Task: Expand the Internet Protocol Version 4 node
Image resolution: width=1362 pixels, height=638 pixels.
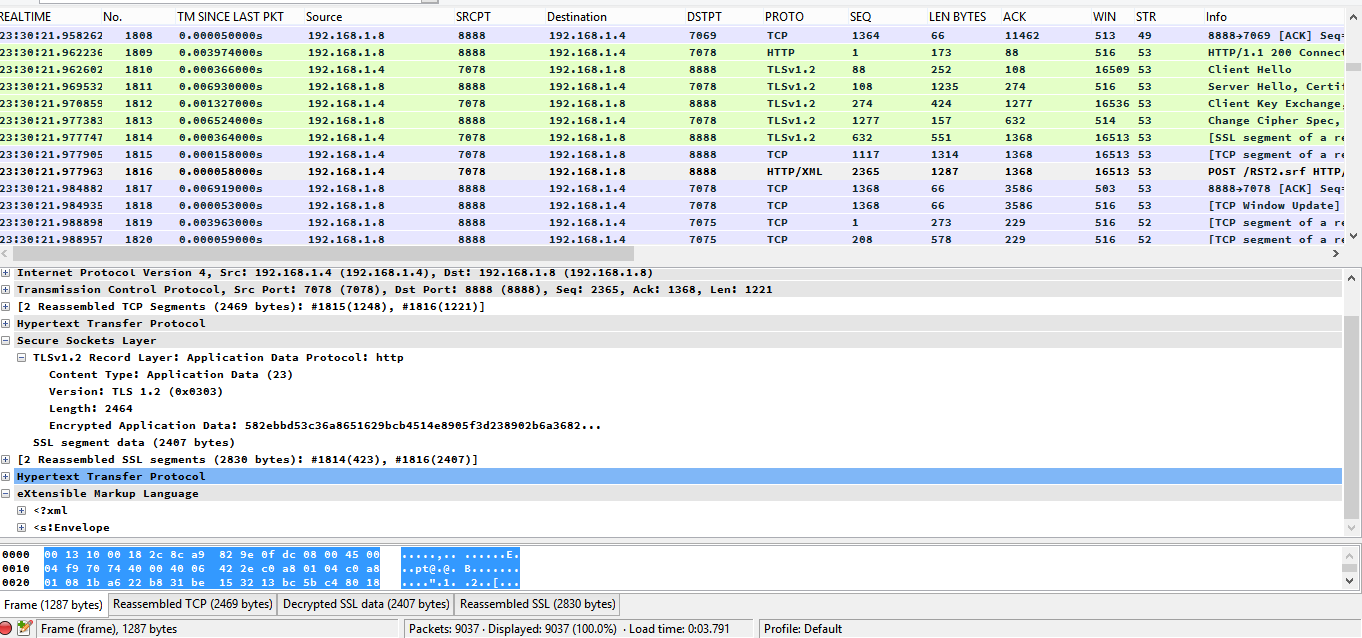Action: 6,273
